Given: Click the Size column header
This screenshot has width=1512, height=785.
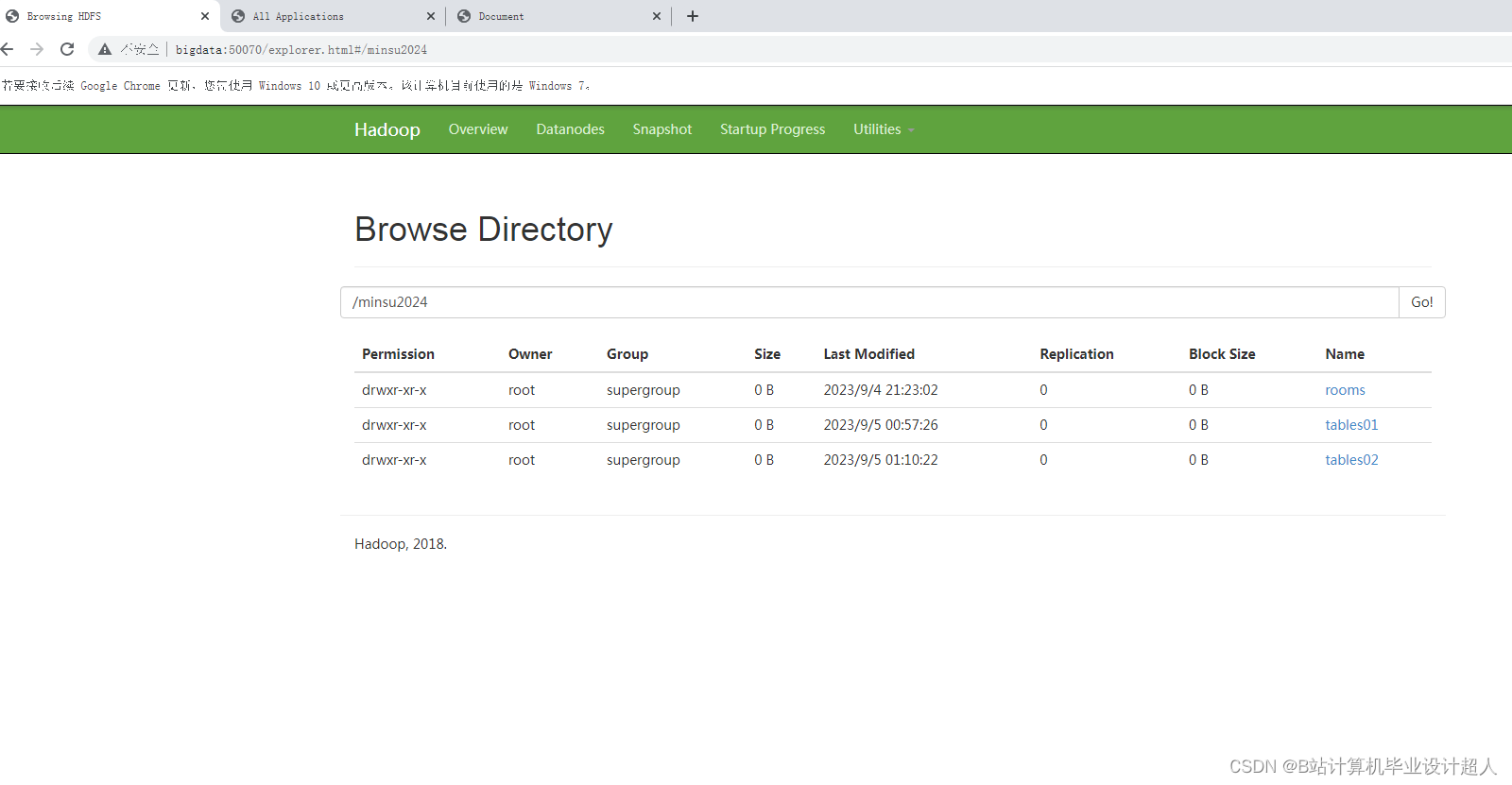Looking at the screenshot, I should pos(767,354).
